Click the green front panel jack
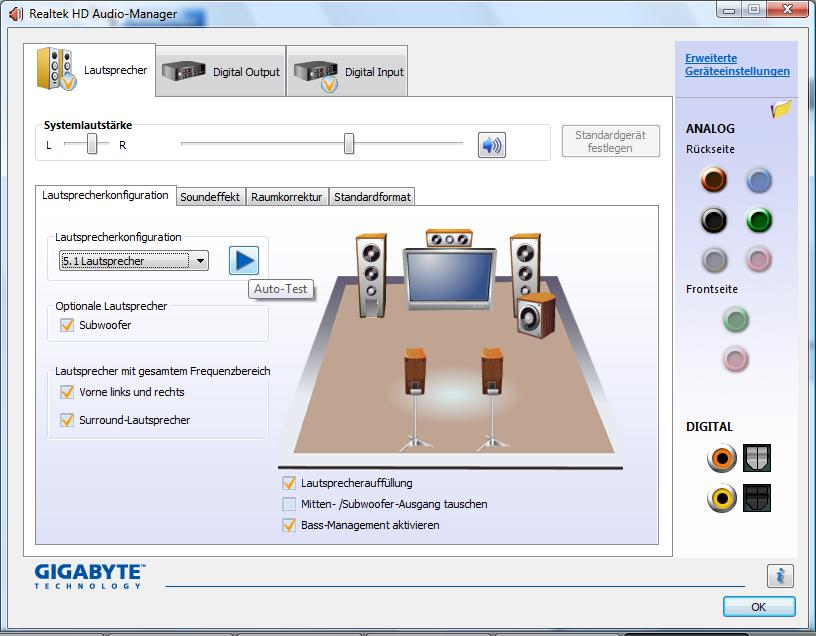 (x=735, y=319)
